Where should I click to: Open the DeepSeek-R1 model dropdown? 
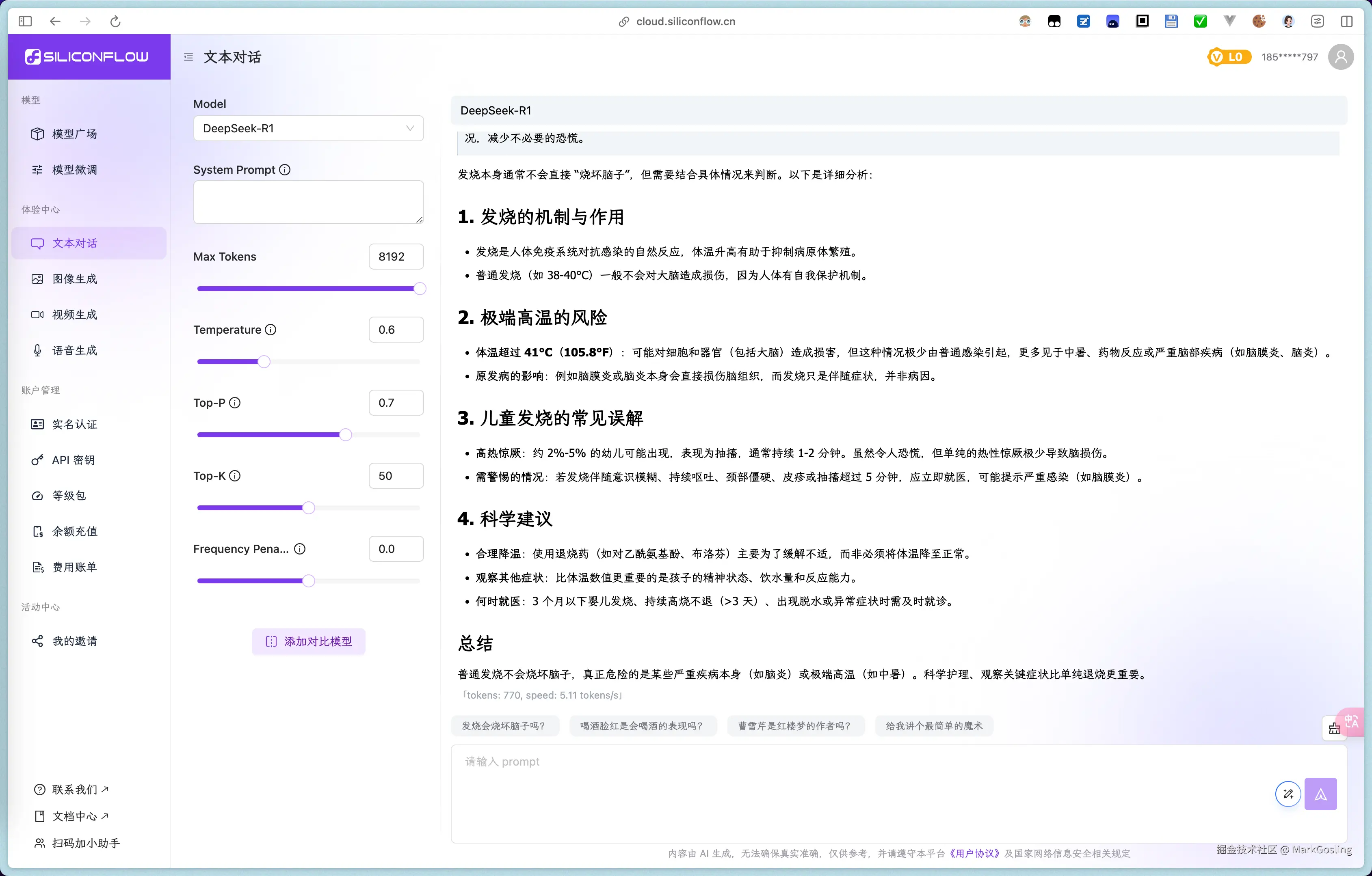click(x=308, y=128)
